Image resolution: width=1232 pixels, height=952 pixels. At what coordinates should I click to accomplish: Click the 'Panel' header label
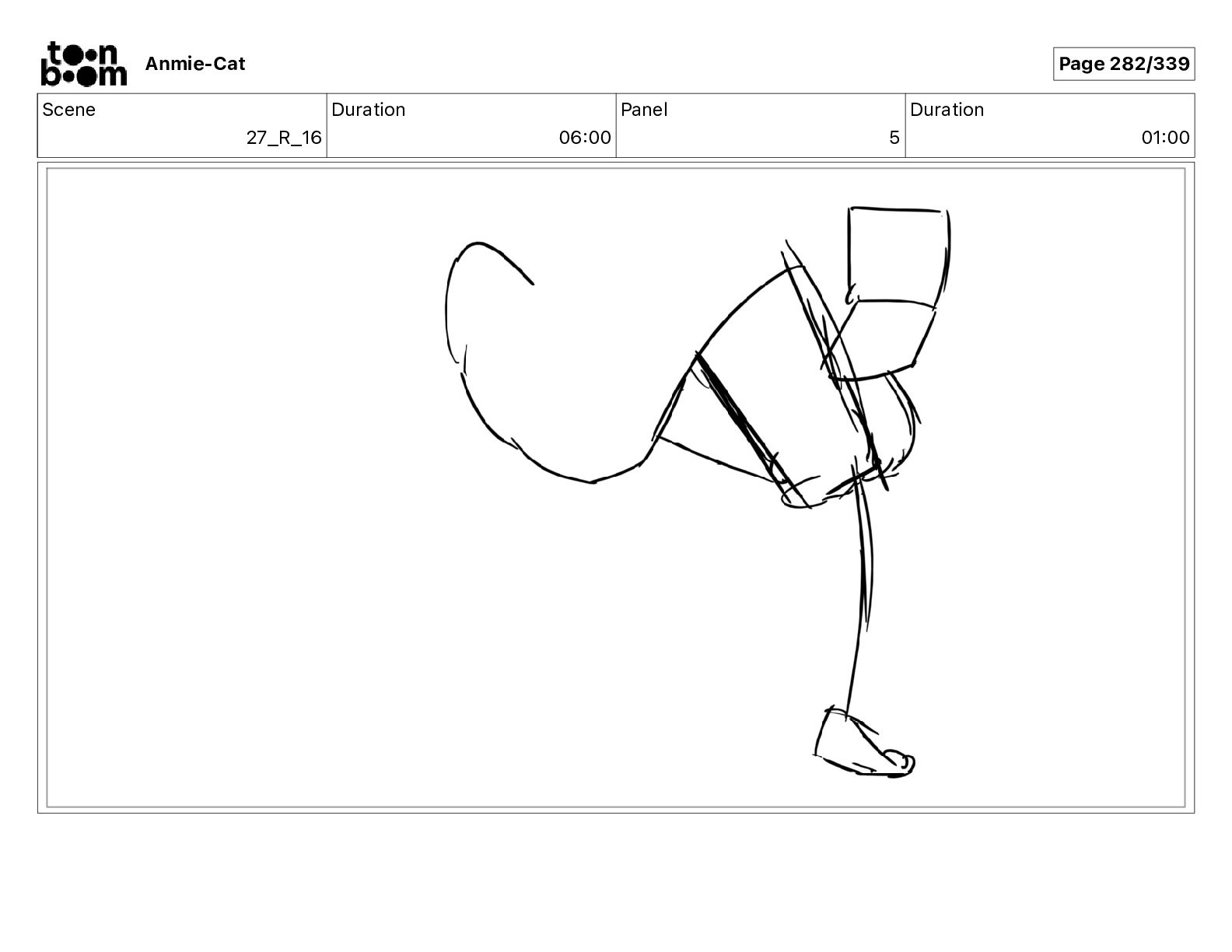click(x=644, y=110)
